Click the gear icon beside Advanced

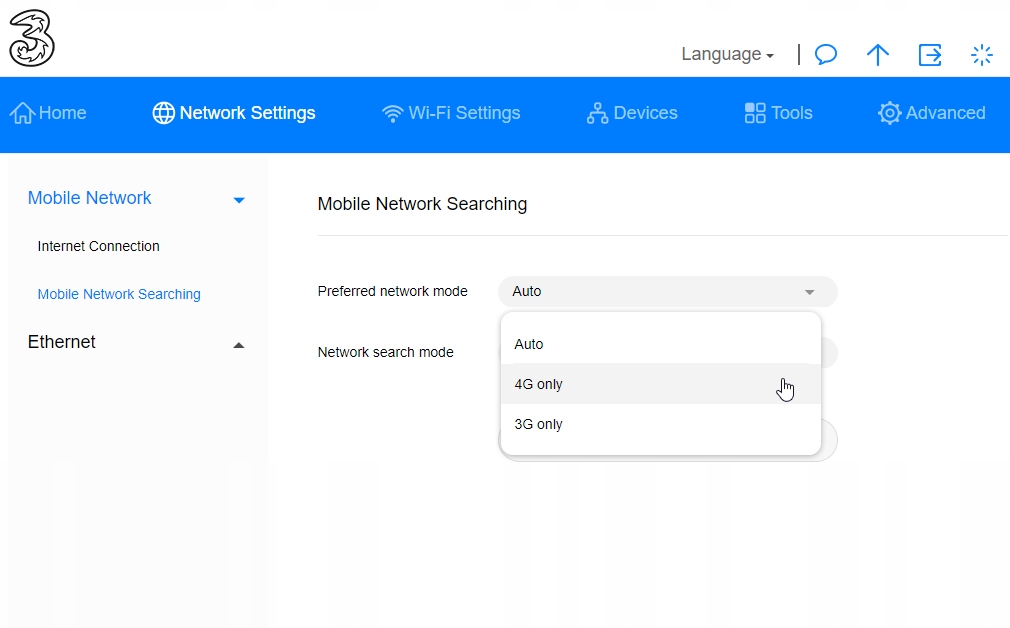coord(889,113)
